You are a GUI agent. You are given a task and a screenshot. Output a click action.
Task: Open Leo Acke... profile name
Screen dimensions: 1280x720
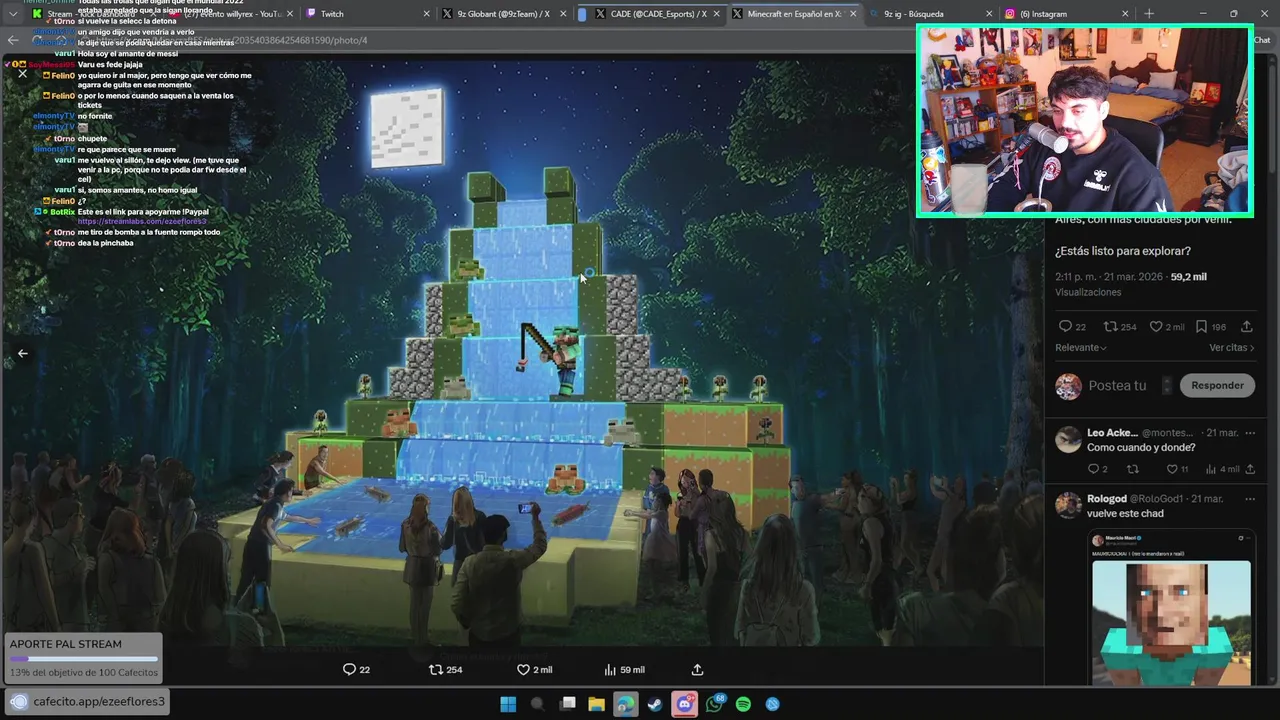[1112, 433]
